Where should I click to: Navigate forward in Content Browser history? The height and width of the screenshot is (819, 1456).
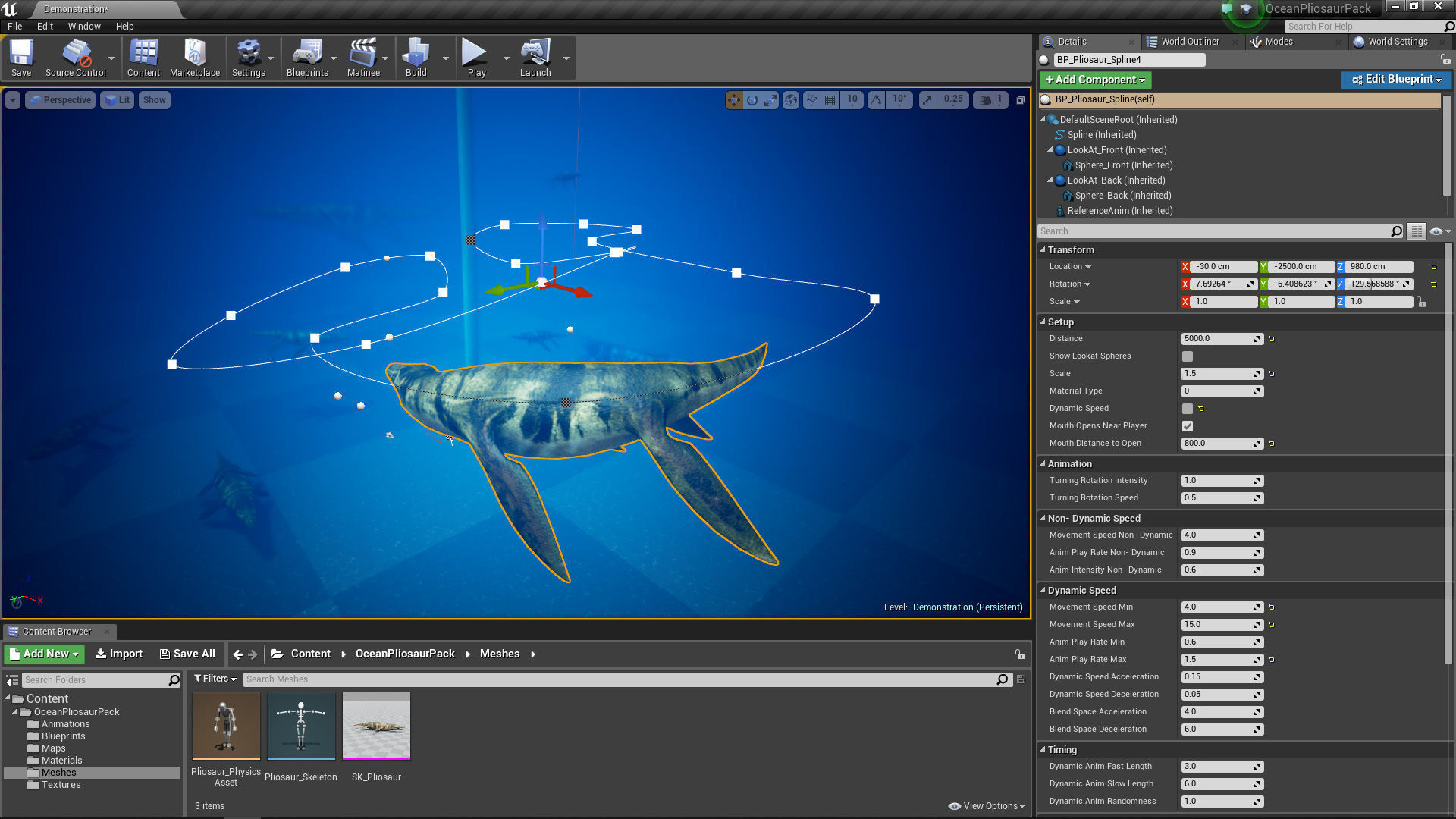[253, 654]
